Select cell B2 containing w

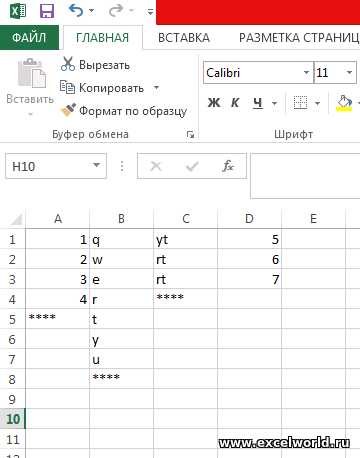click(x=122, y=259)
